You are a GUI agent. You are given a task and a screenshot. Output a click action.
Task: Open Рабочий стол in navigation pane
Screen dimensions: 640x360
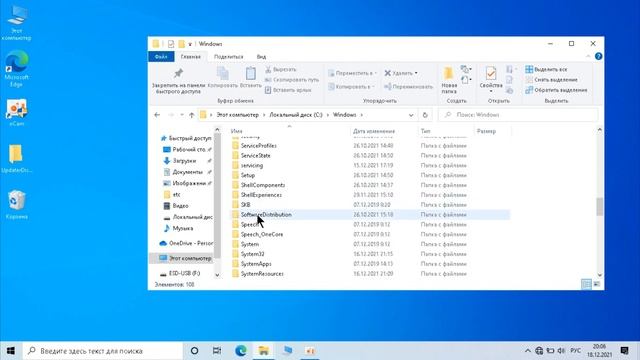click(x=188, y=149)
